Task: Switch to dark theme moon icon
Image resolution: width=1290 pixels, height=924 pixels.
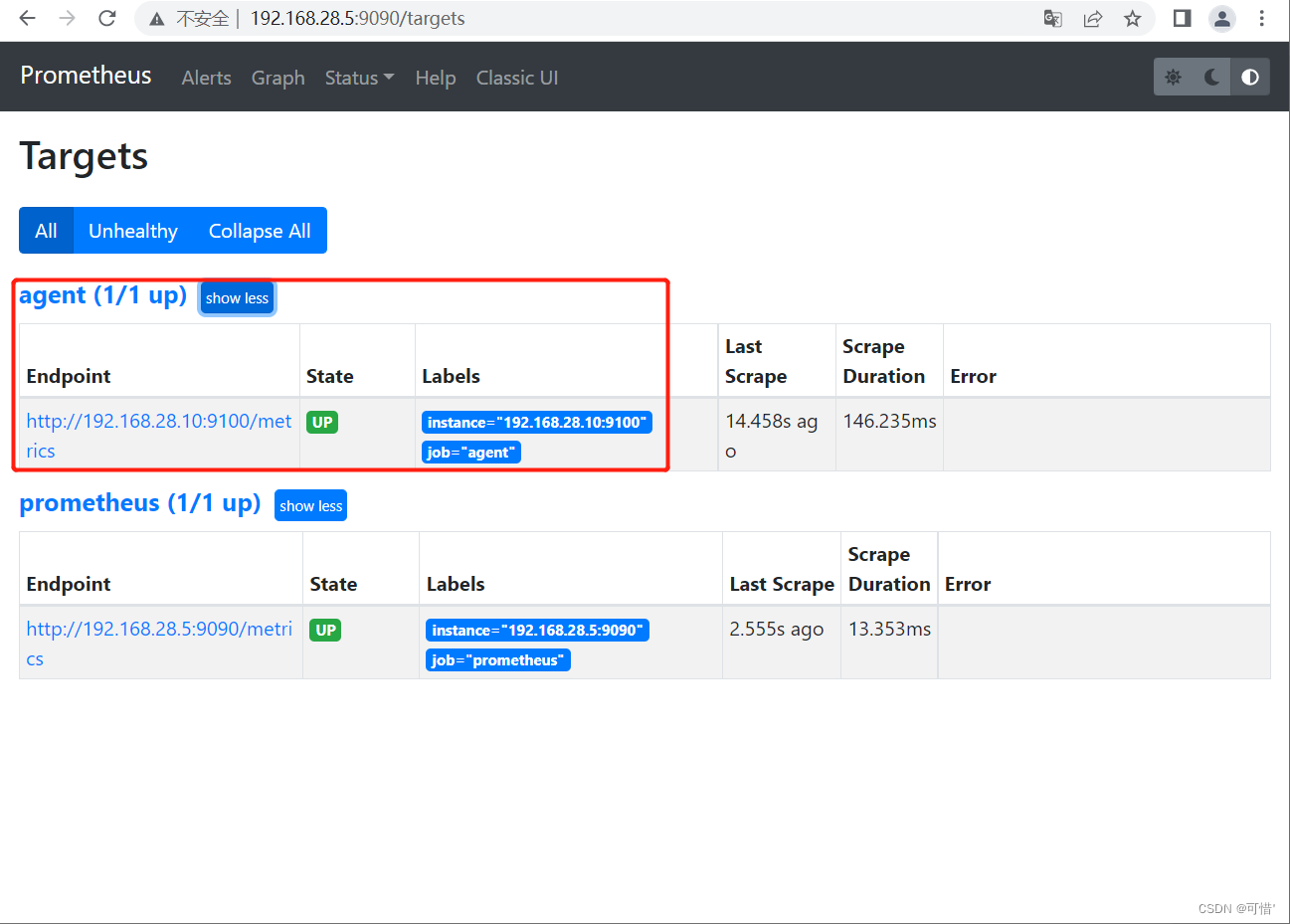Action: click(1211, 77)
